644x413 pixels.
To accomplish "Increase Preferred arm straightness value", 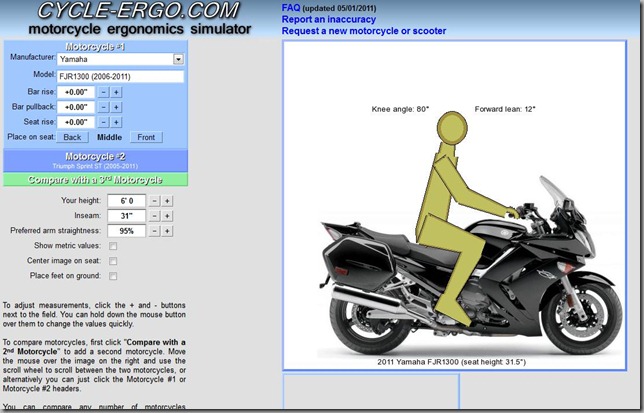I will pos(167,231).
